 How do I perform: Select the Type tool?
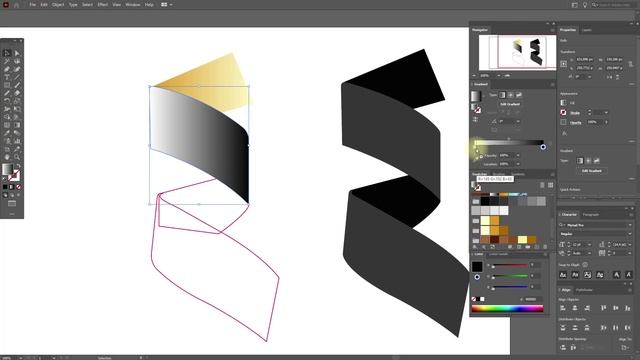[7, 77]
